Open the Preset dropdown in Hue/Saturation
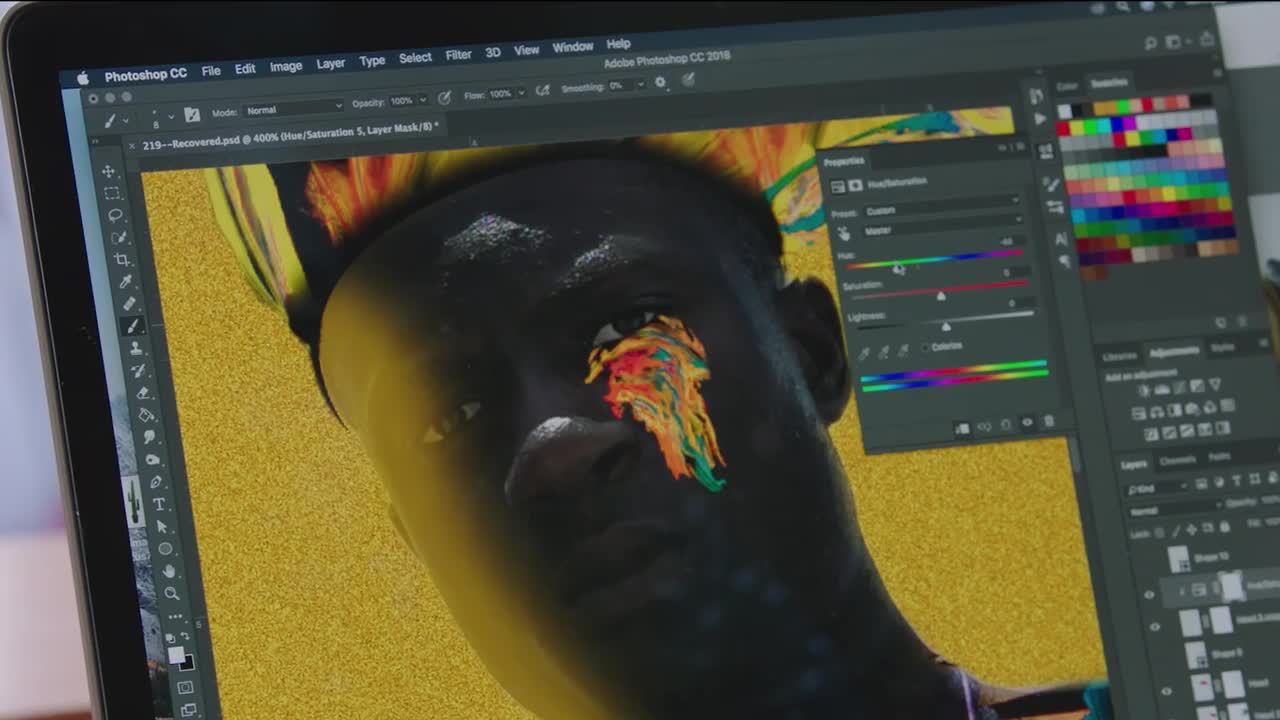Image resolution: width=1280 pixels, height=720 pixels. click(940, 211)
